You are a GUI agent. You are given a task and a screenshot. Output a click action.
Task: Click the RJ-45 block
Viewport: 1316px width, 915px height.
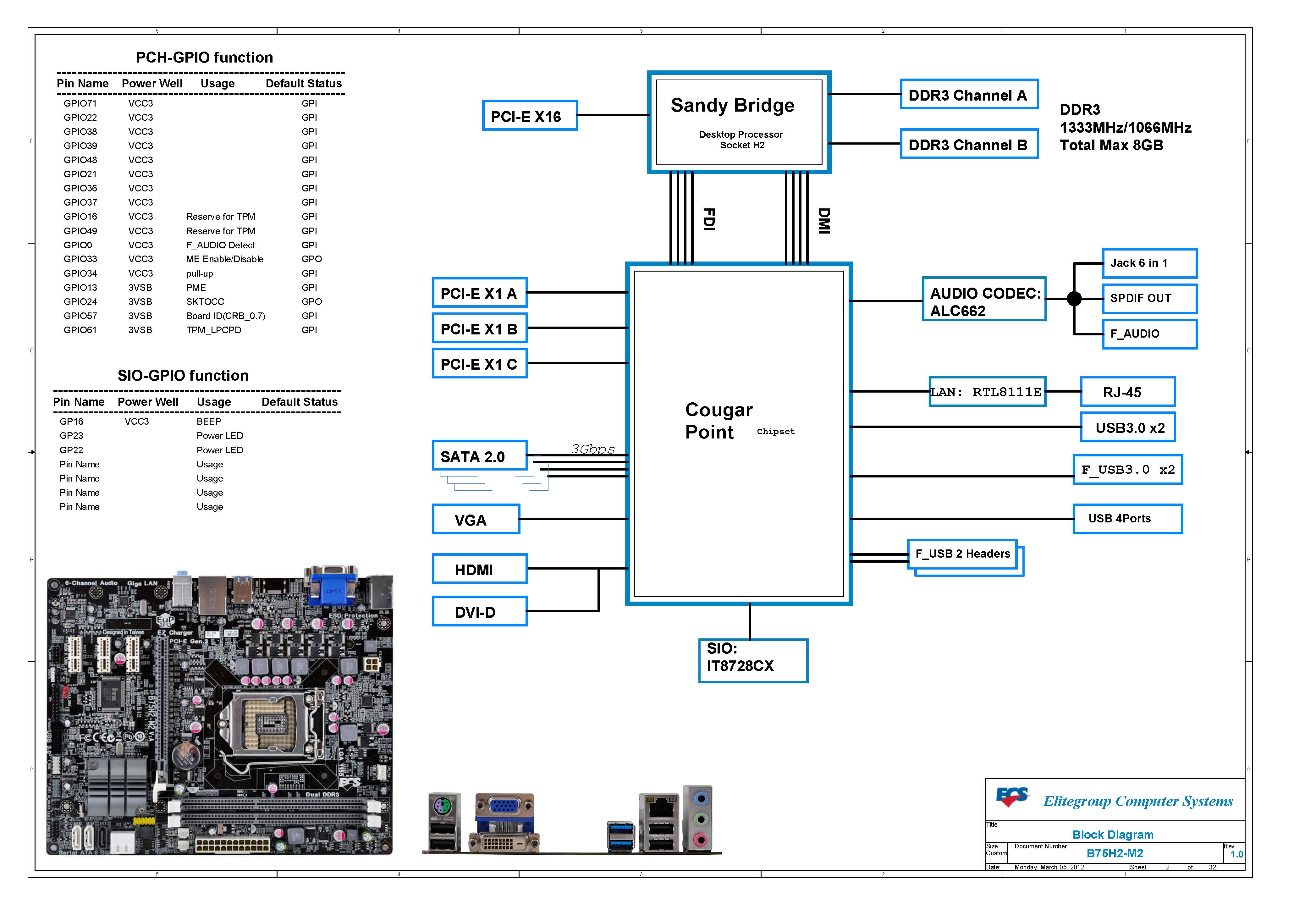coord(1127,392)
